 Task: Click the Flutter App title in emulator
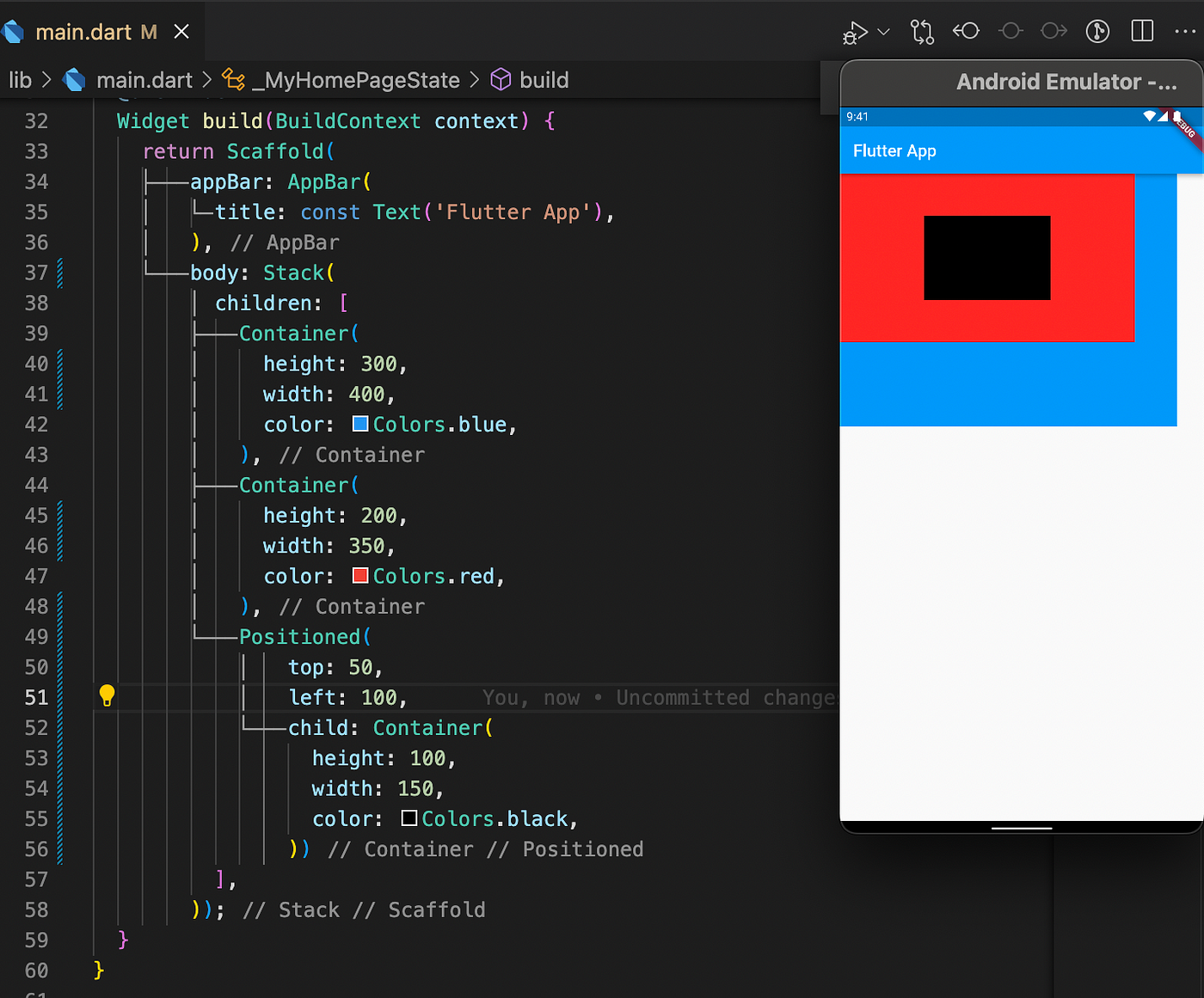tap(894, 150)
